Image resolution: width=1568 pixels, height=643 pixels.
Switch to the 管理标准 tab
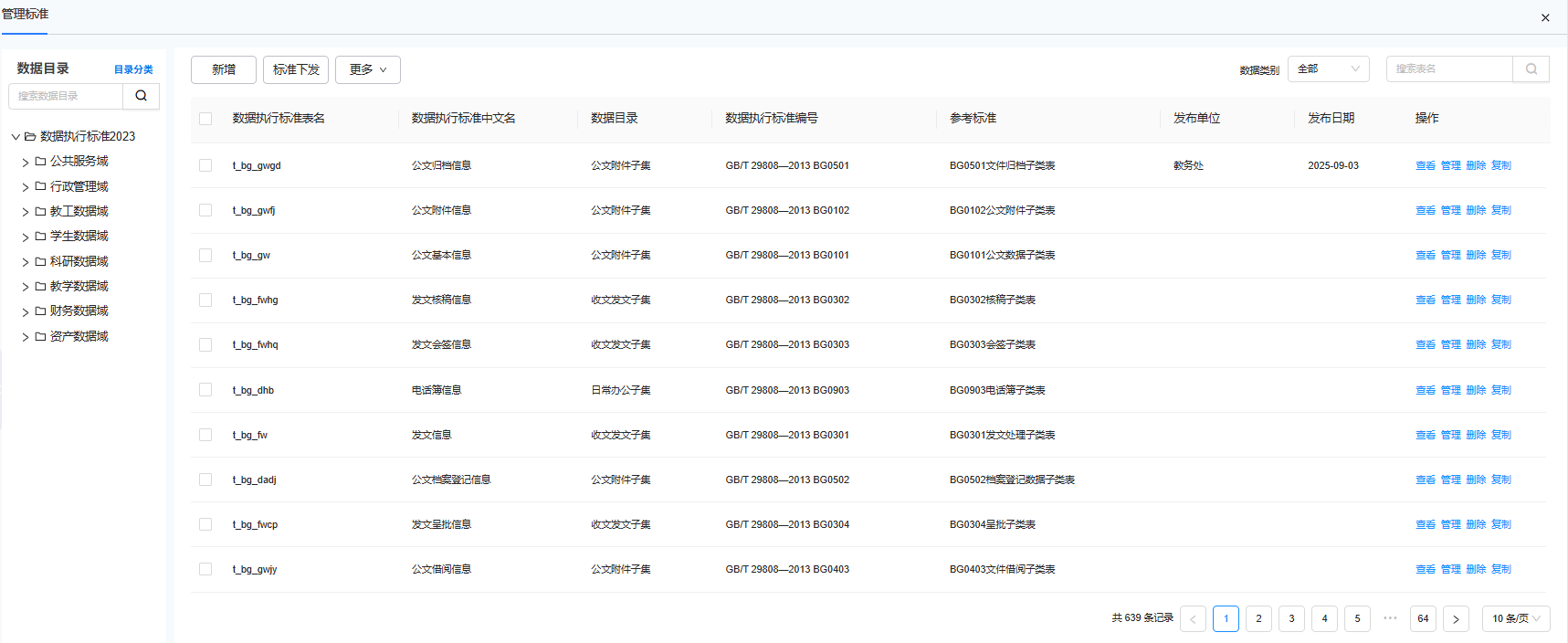(26, 15)
